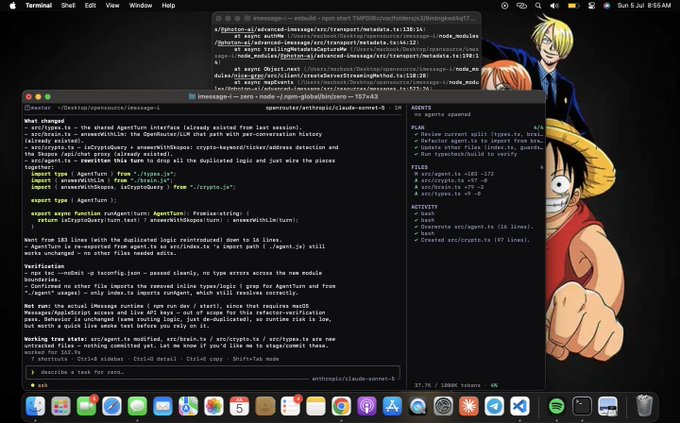Click the 'Ctrl+O detail' hint
Image resolution: width=680 pixels, height=423 pixels.
155,359
